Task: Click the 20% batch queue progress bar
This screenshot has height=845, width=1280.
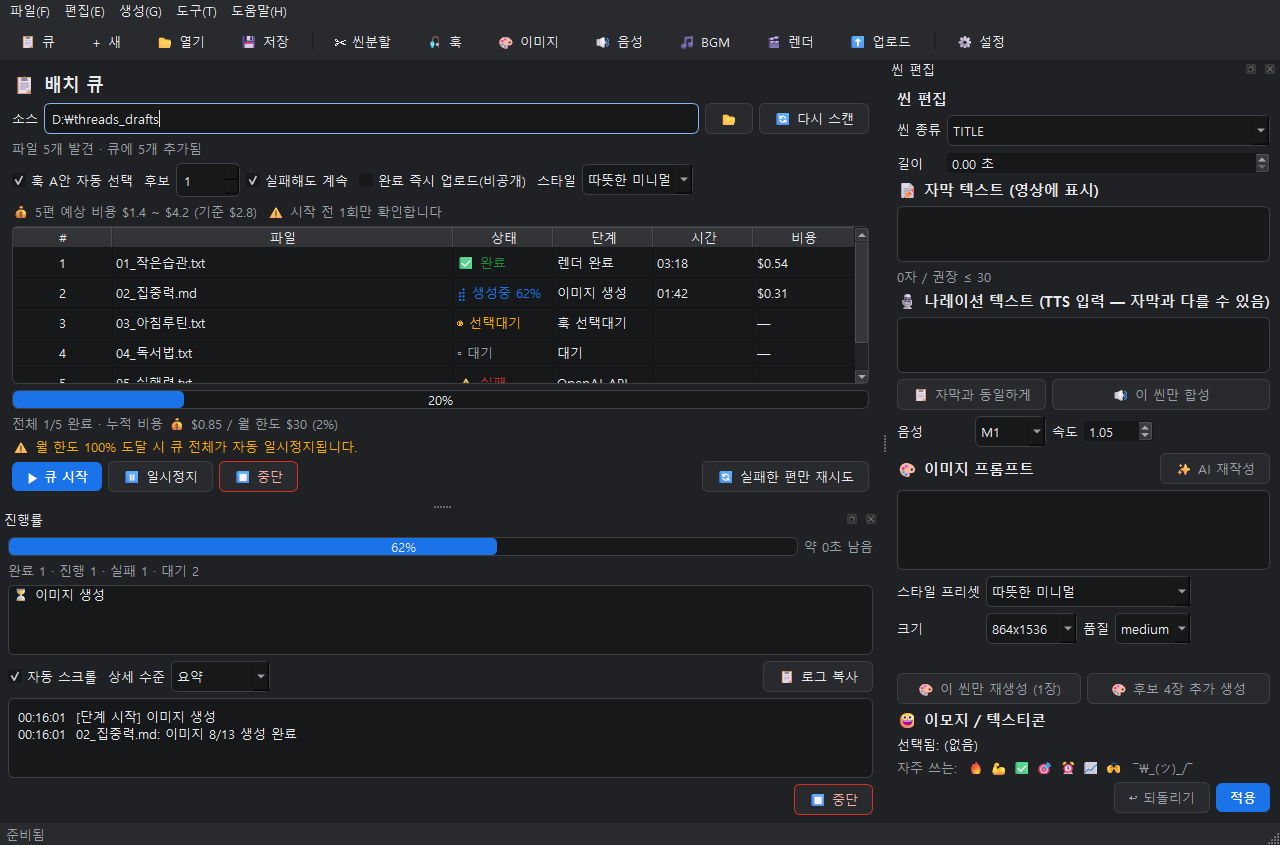Action: click(440, 400)
